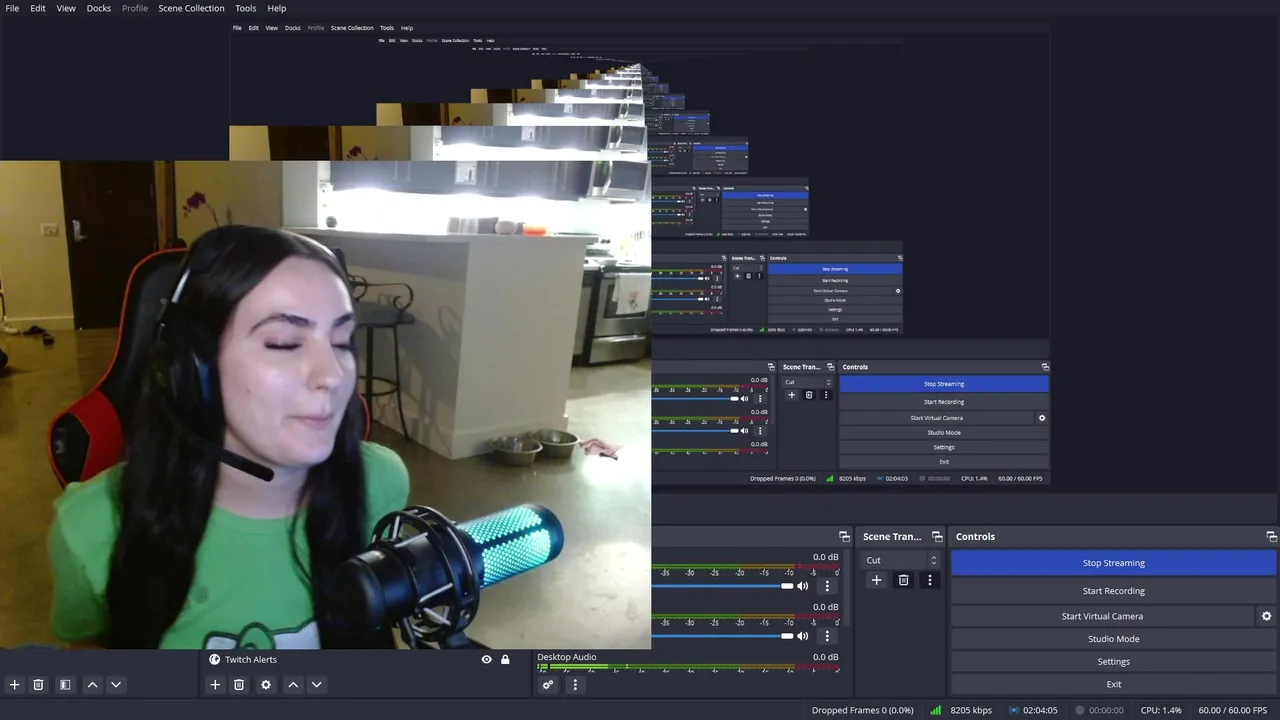Open transition properties three-dot menu
Screen dimensions: 1280x720
[930, 580]
